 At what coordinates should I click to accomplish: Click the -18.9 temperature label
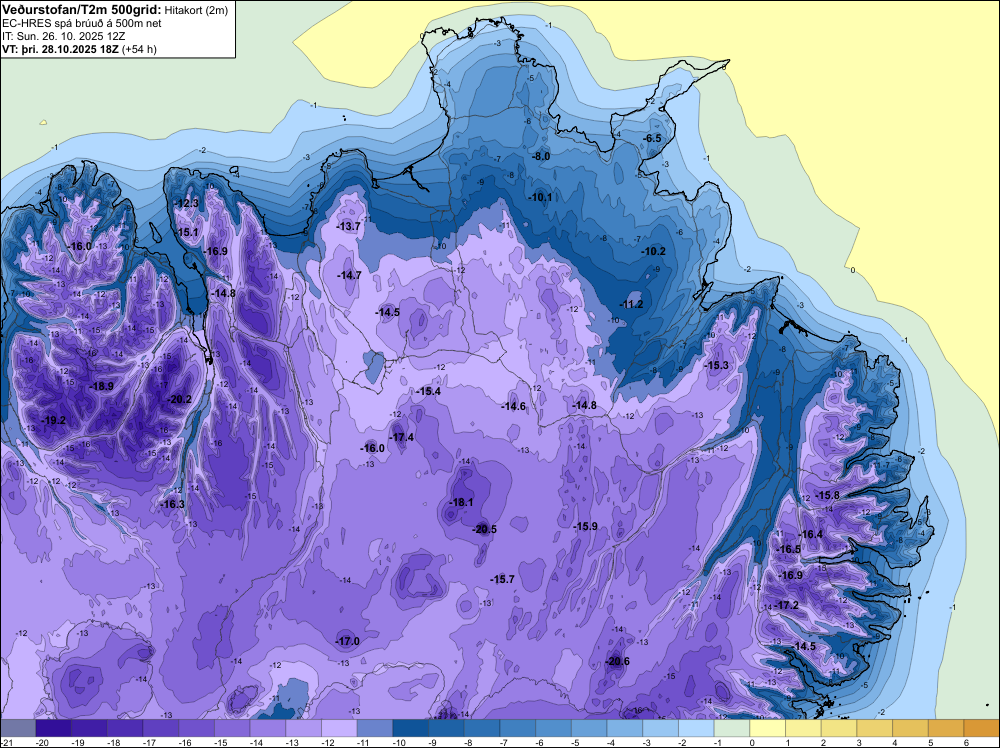pyautogui.click(x=101, y=386)
